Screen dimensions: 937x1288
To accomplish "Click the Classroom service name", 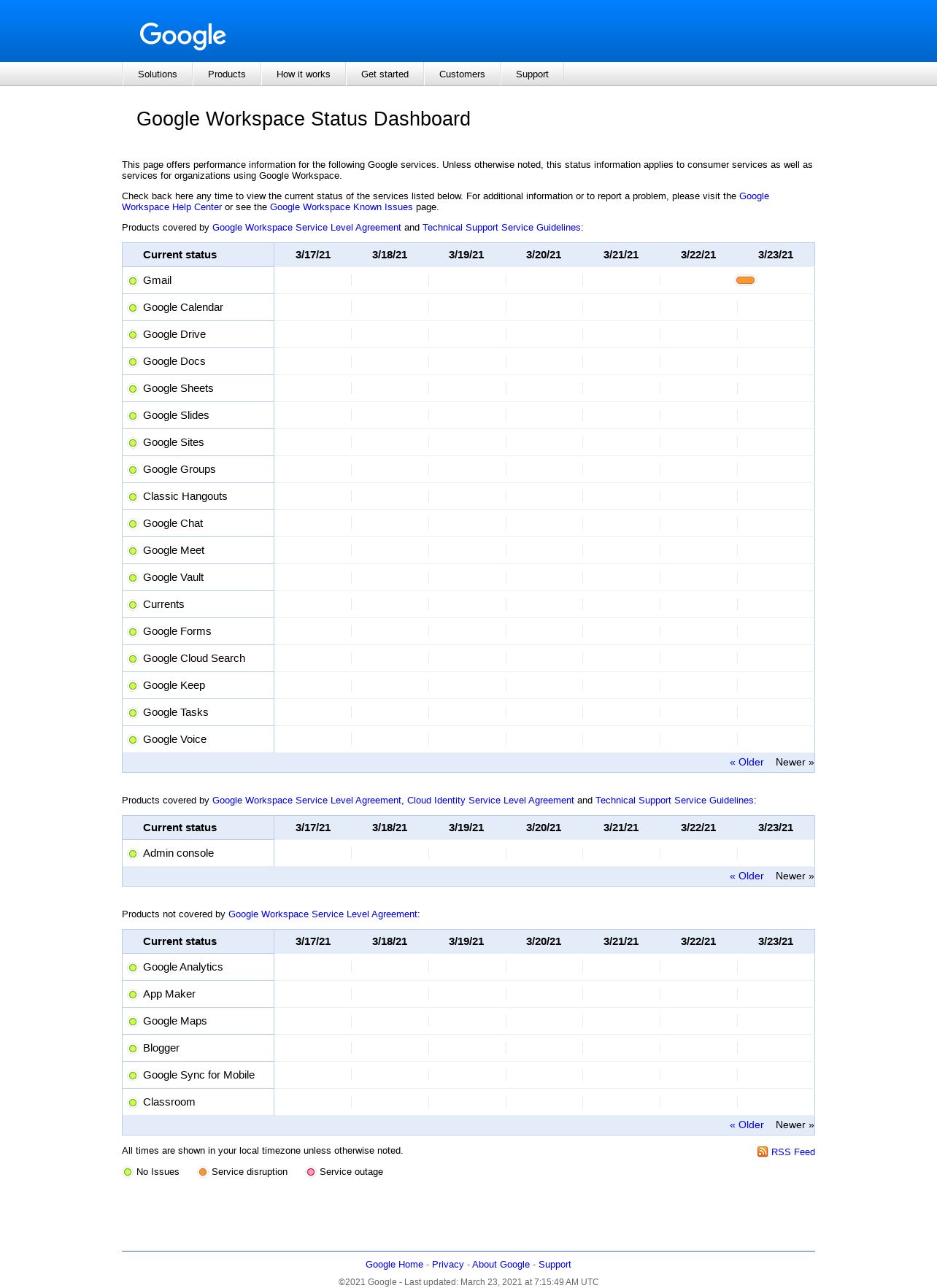I will tap(169, 1102).
